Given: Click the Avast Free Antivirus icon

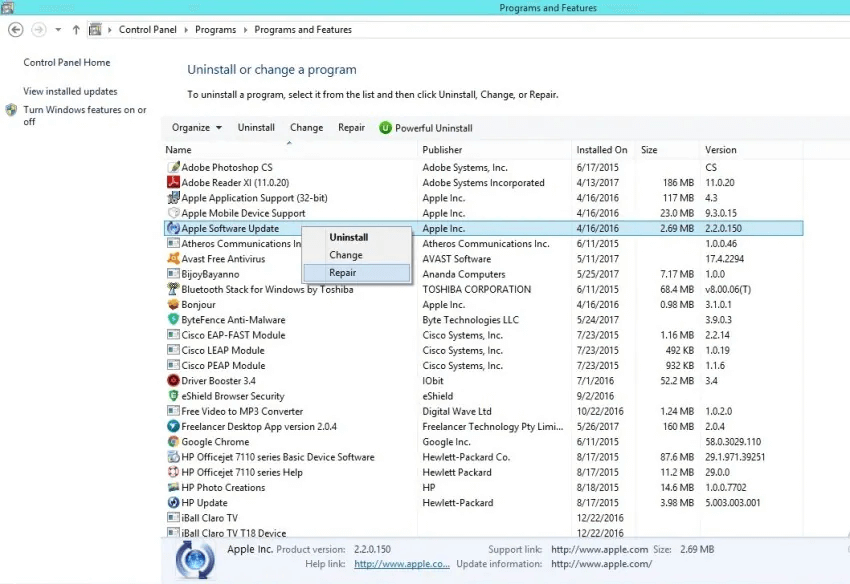Looking at the screenshot, I should pos(173,259).
